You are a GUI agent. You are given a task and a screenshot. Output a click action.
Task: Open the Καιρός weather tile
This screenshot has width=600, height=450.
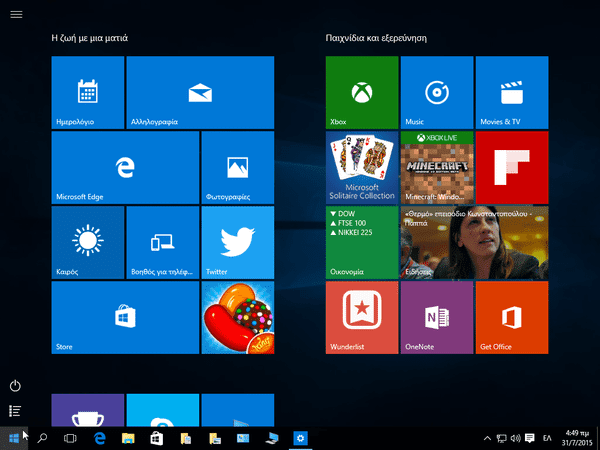(87, 242)
